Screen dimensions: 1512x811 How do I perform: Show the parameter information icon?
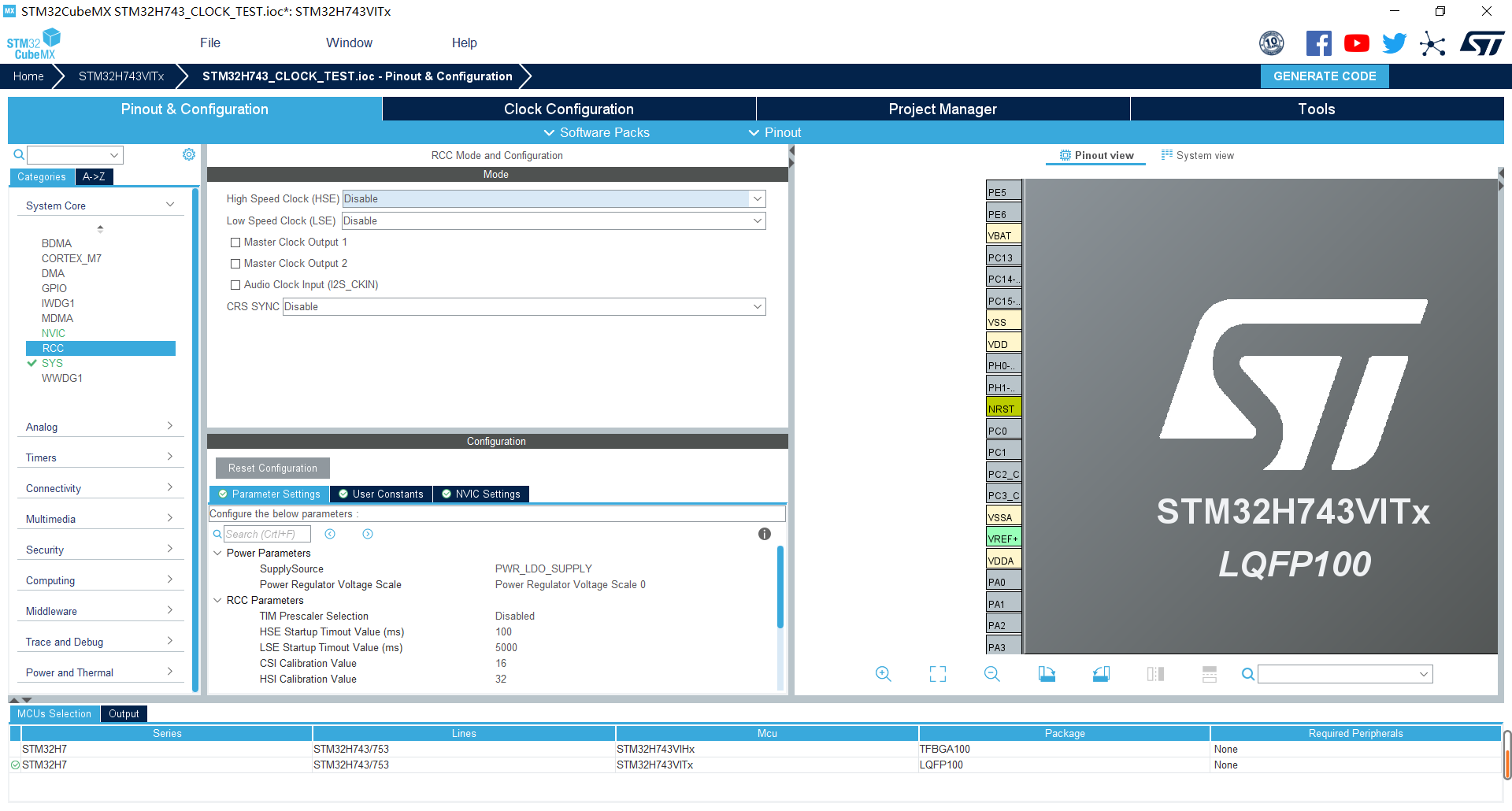click(764, 534)
